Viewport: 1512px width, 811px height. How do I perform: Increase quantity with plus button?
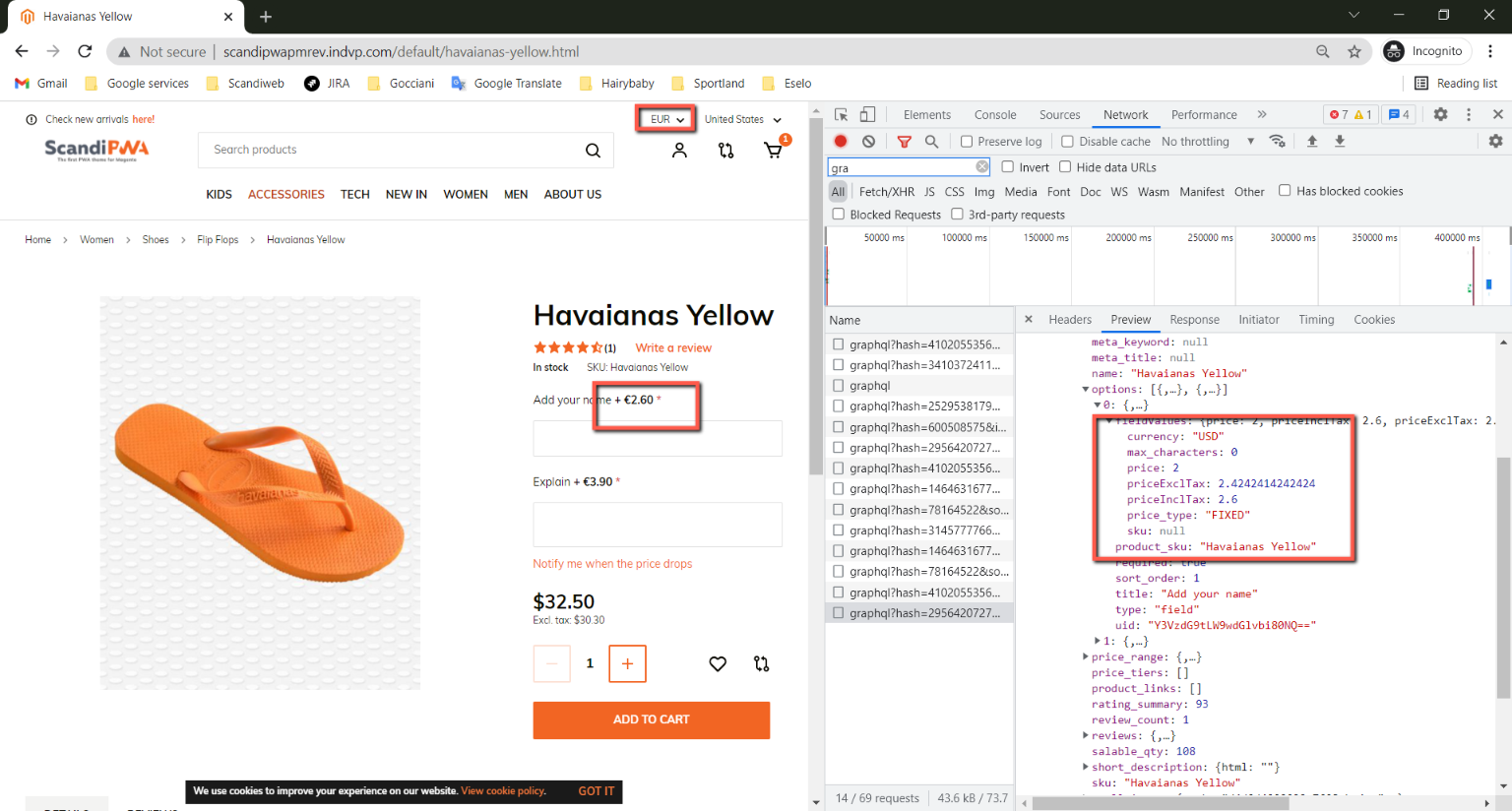tap(627, 663)
